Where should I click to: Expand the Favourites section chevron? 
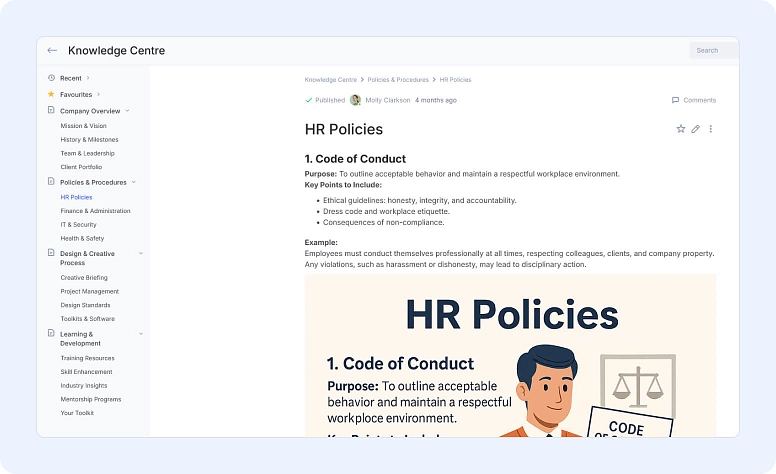coord(98,94)
